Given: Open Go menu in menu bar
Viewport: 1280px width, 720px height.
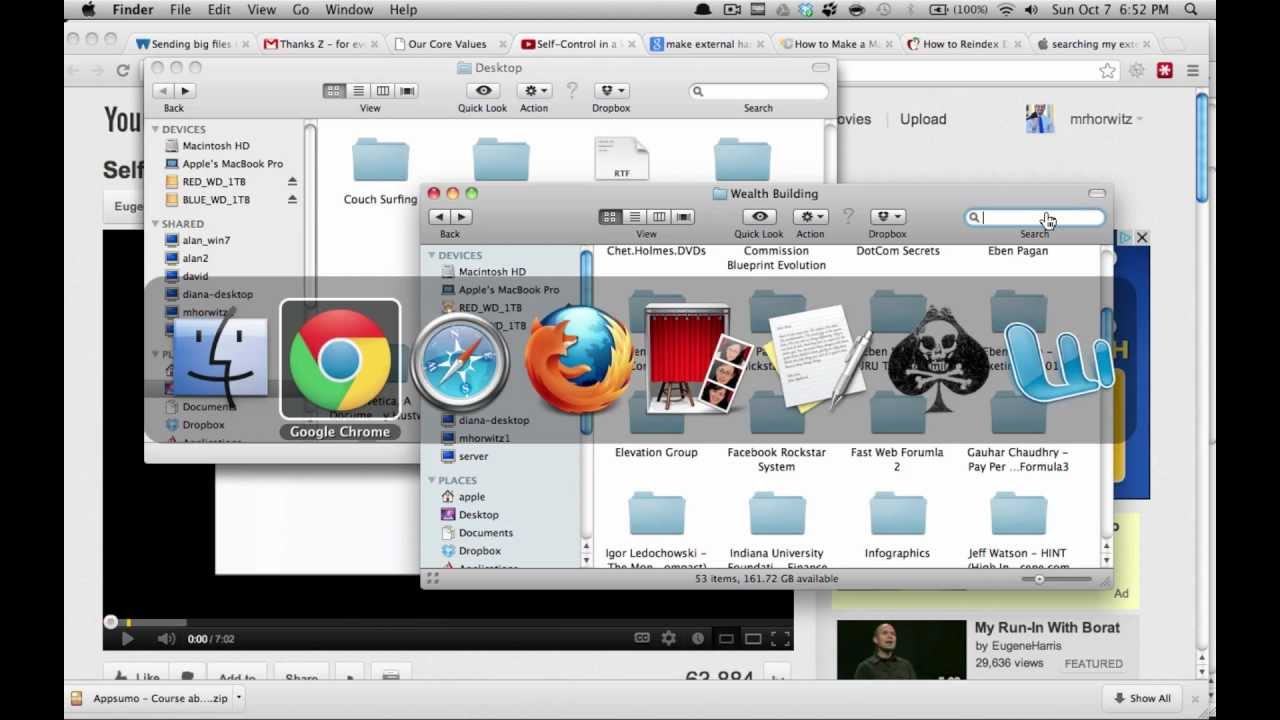Looking at the screenshot, I should (301, 10).
